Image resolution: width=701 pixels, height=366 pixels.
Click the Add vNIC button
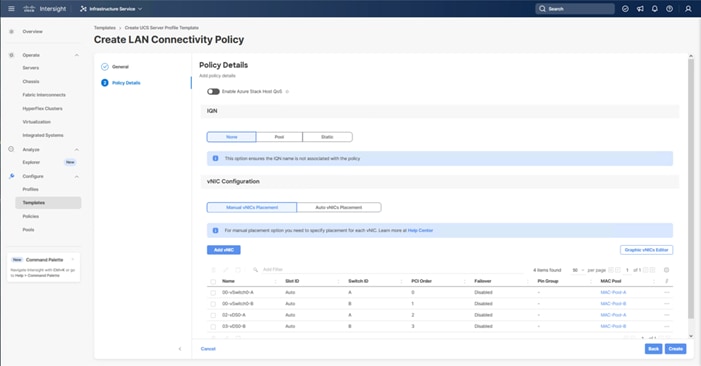[224, 250]
